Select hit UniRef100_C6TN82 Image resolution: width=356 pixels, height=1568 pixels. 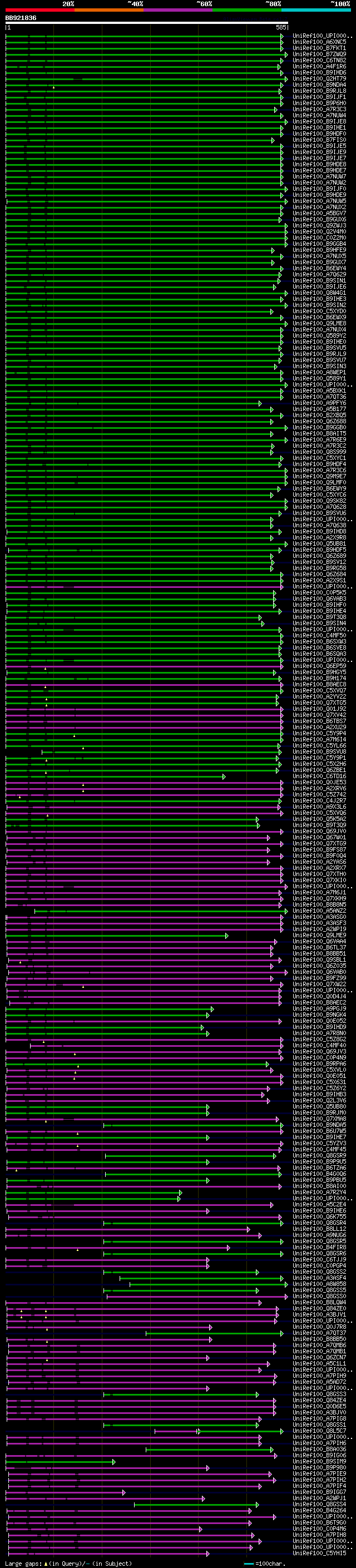[319, 60]
